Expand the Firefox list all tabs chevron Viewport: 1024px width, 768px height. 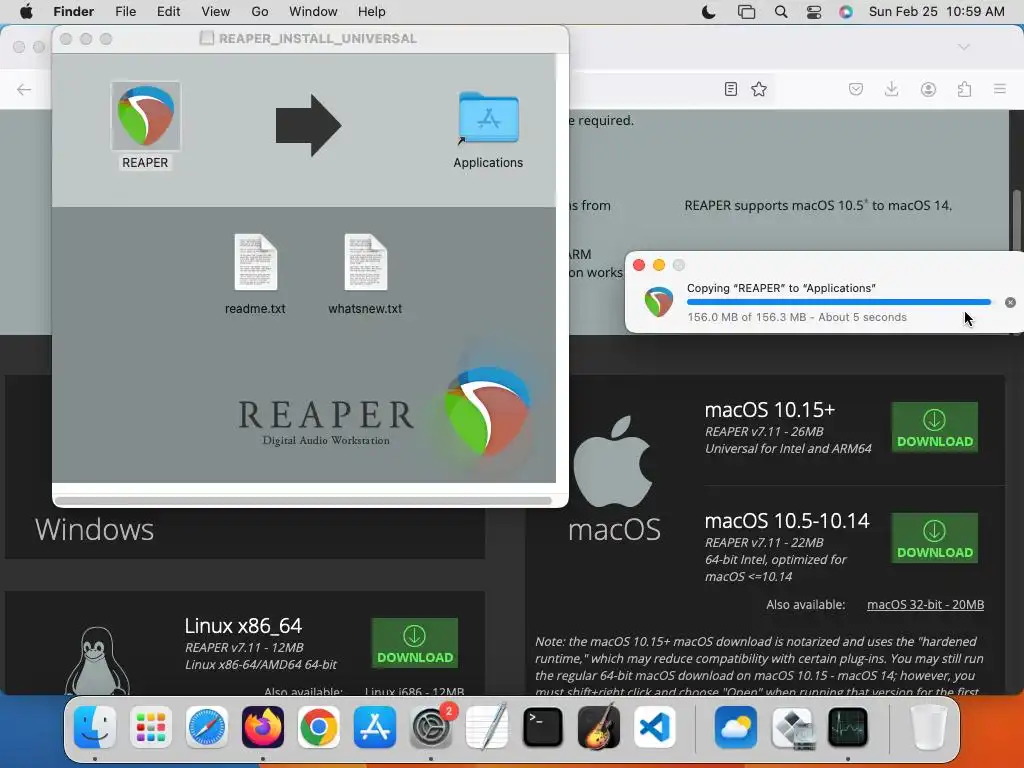(964, 47)
